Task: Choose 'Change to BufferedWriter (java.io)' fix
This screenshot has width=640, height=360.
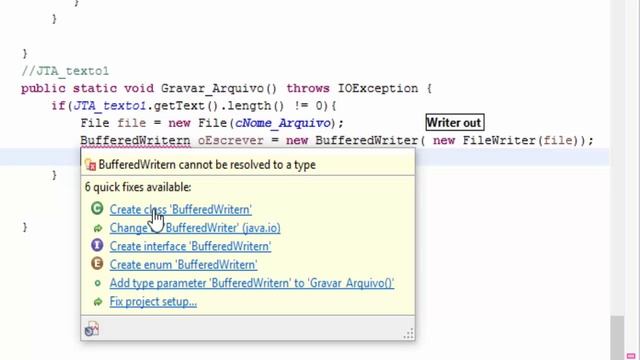Action: click(x=195, y=228)
